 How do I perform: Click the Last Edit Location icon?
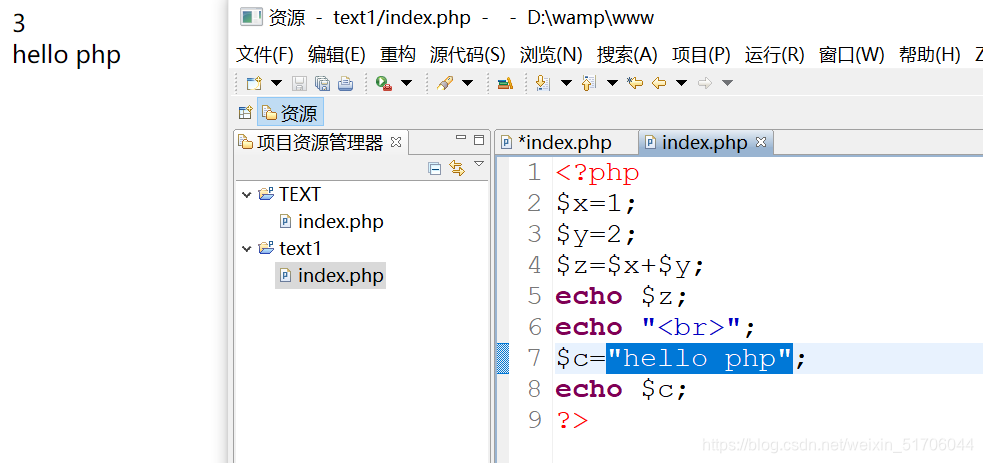[x=635, y=83]
